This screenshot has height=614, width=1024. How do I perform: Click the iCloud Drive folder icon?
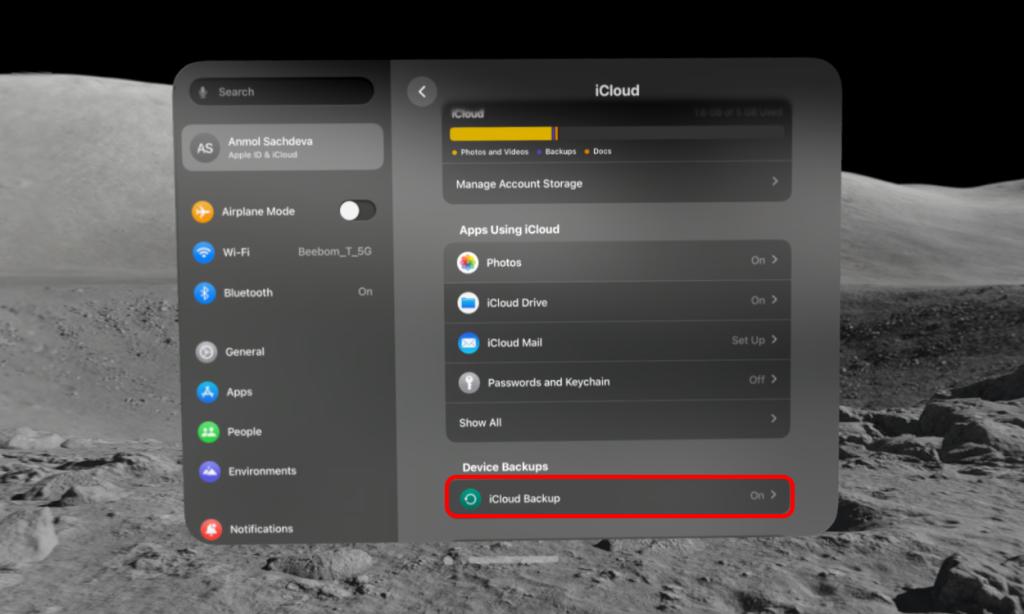[468, 302]
